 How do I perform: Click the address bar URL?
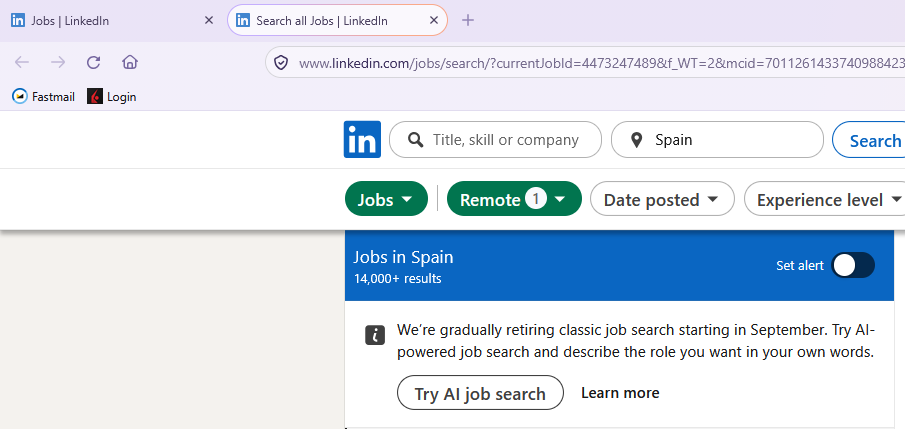pos(600,62)
